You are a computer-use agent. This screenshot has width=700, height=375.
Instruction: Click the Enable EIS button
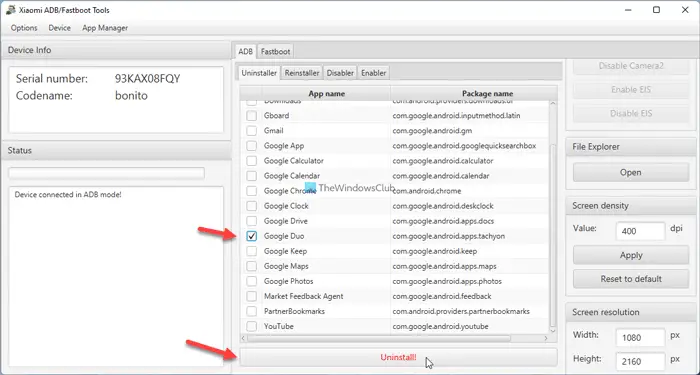[x=631, y=90]
